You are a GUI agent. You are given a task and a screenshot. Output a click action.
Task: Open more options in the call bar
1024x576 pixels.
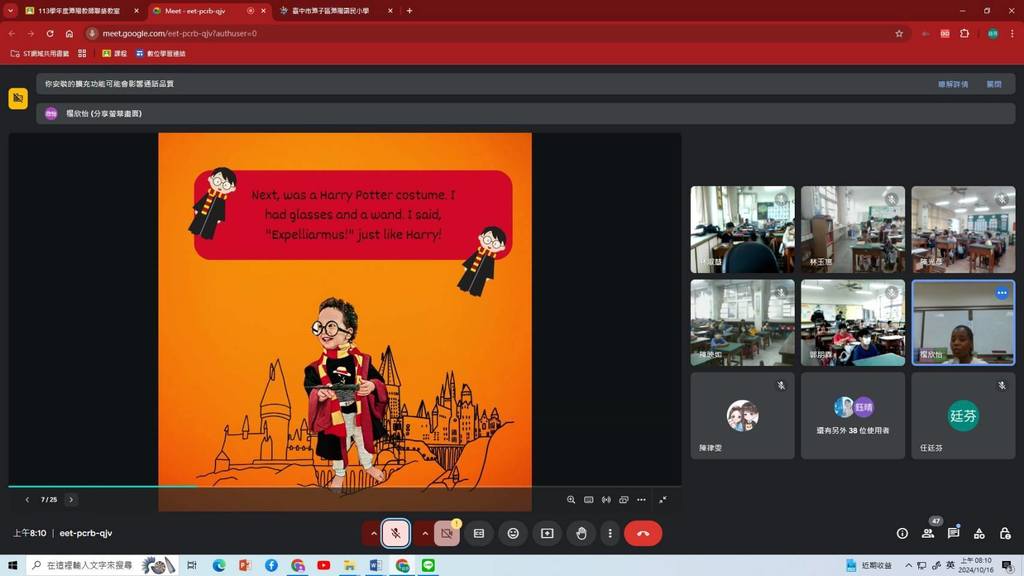[x=610, y=533]
